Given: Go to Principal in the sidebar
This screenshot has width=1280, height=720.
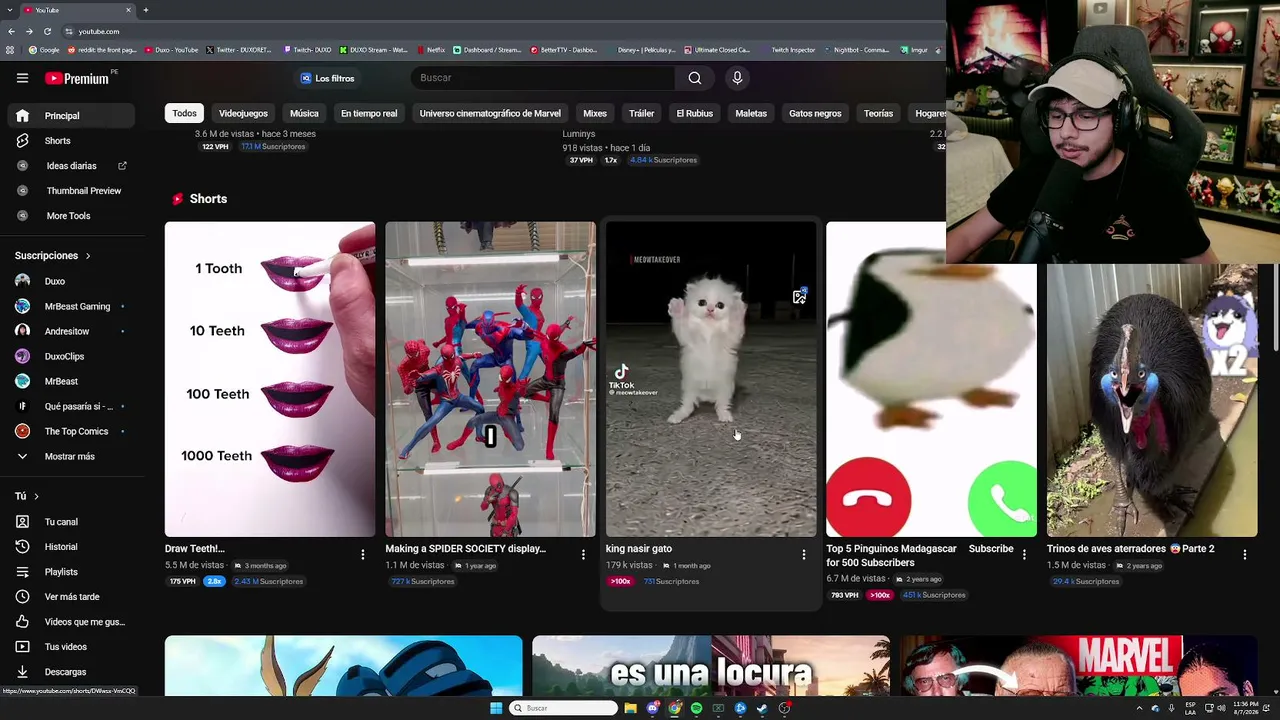Looking at the screenshot, I should tap(70, 116).
